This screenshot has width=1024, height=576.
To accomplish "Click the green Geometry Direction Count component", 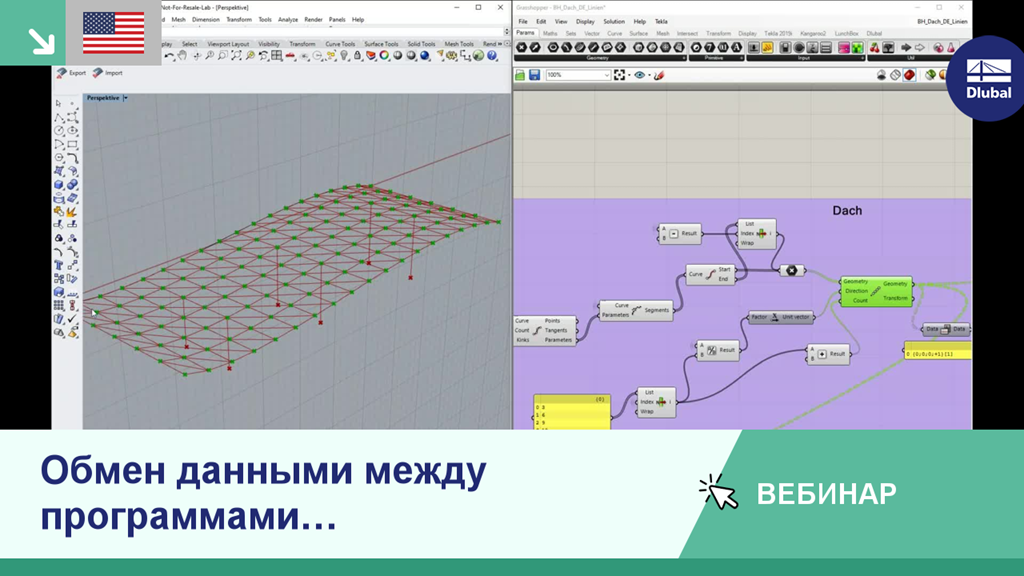I will [876, 291].
